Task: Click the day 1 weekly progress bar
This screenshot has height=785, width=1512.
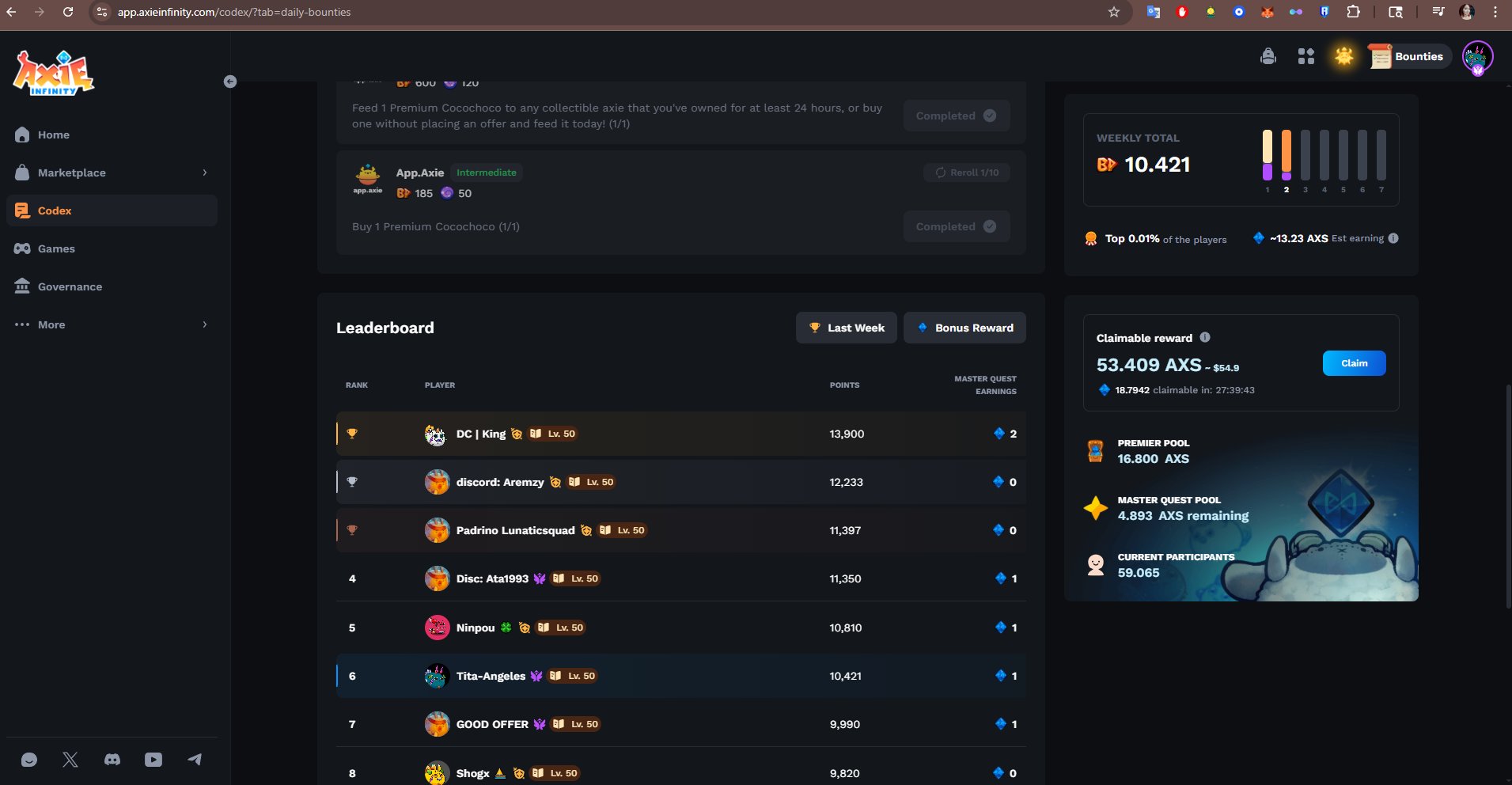Action: pos(1268,155)
